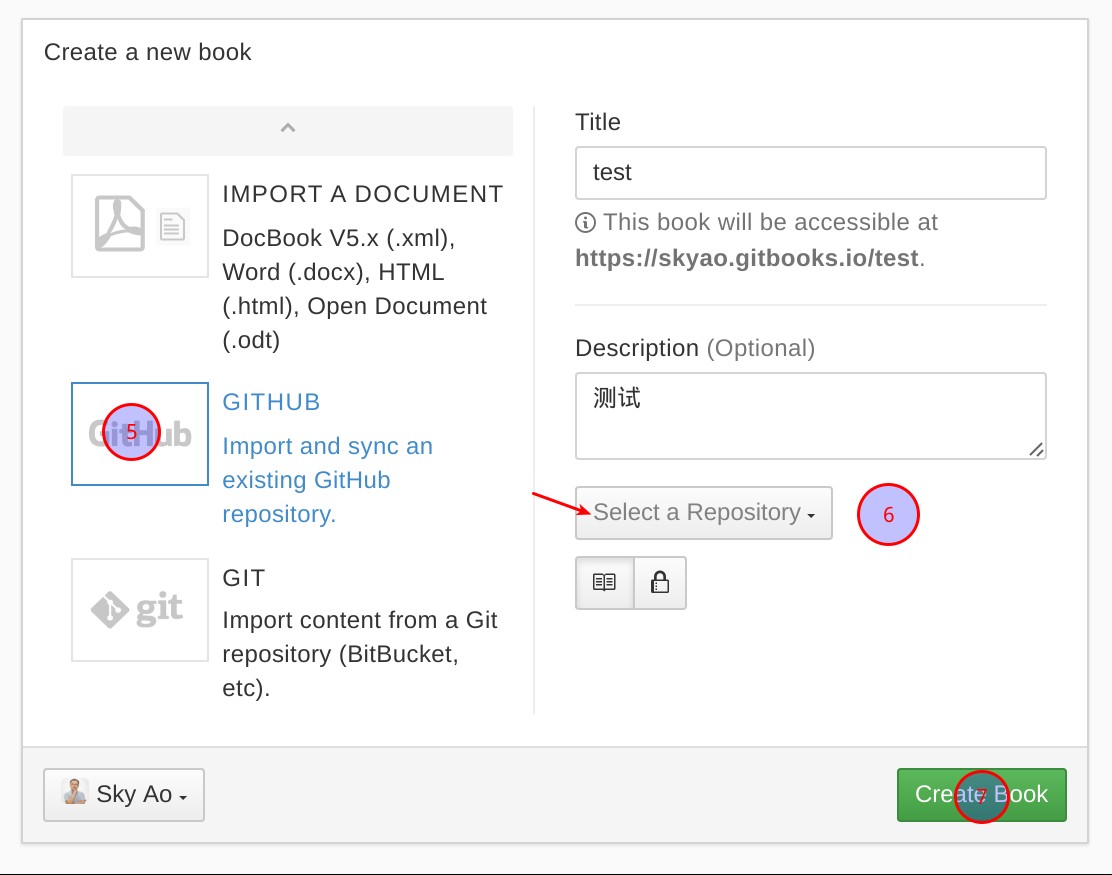Click inside the Title text field

coord(810,173)
